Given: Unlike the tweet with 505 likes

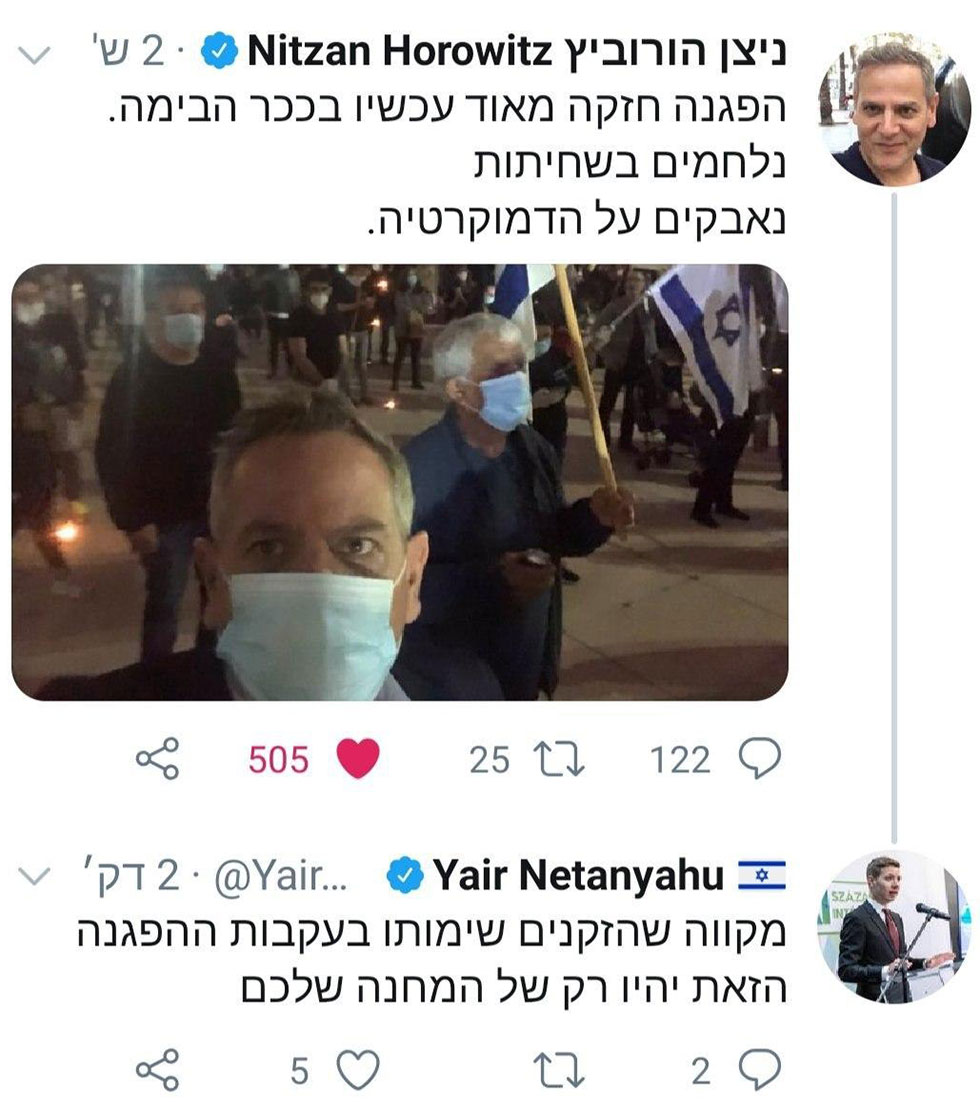Looking at the screenshot, I should point(358,758).
